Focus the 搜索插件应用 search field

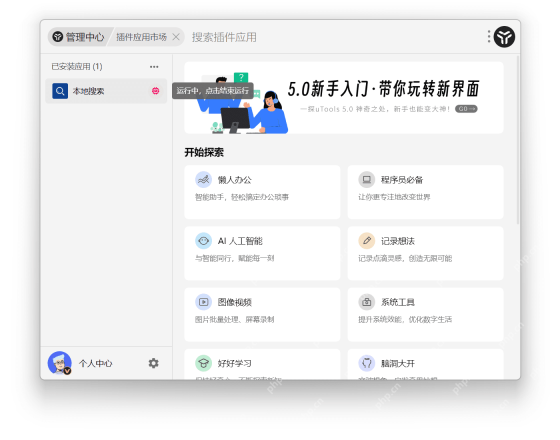pos(224,37)
